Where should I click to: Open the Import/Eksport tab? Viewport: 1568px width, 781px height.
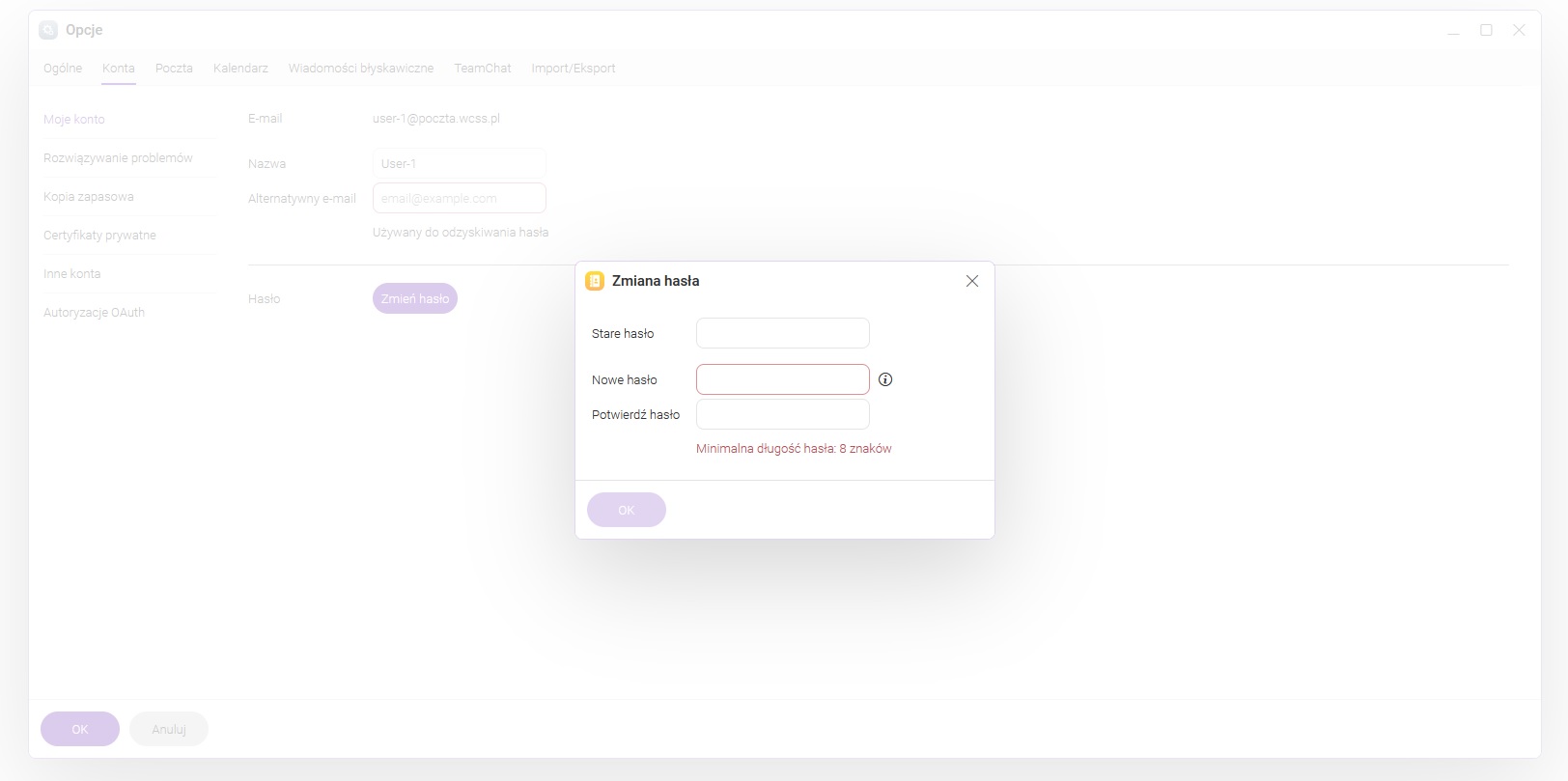click(x=573, y=69)
